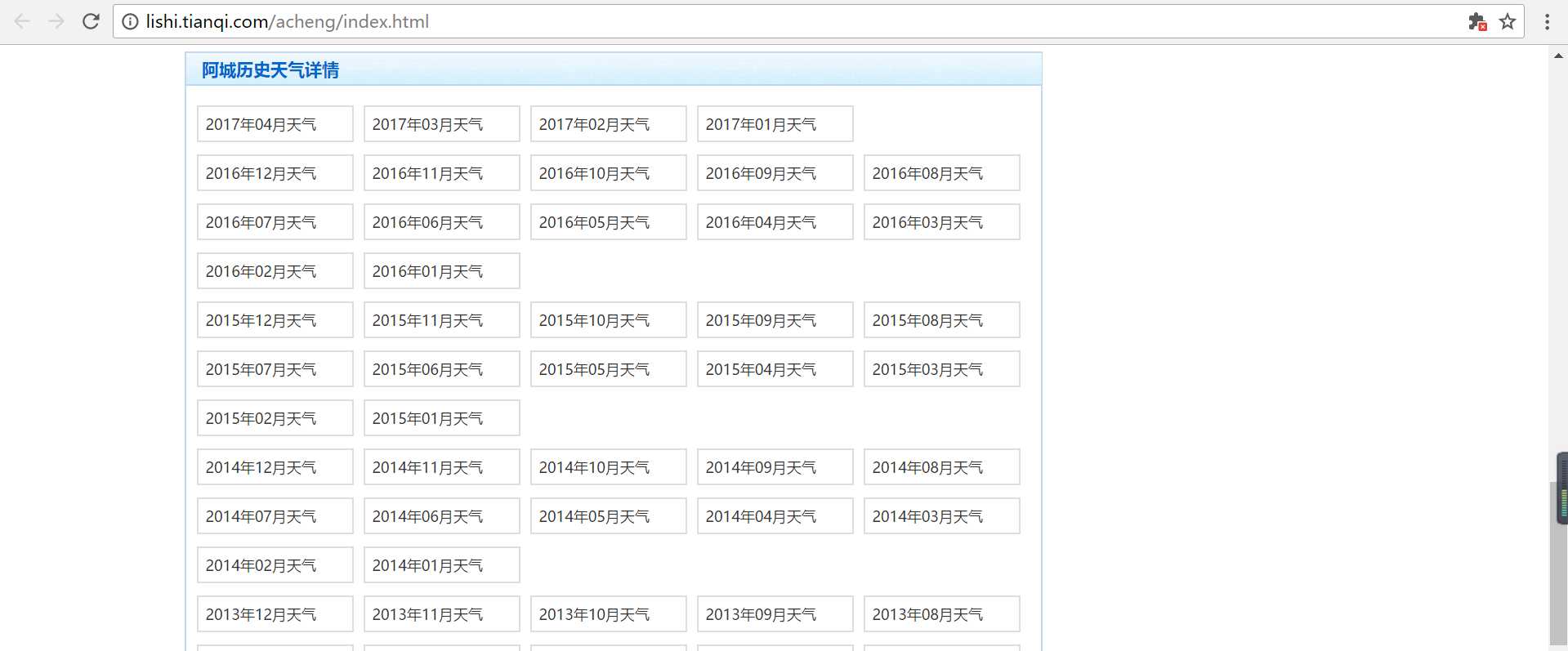Open 2016年03月天气 link
The width and height of the screenshot is (1568, 651).
(942, 222)
